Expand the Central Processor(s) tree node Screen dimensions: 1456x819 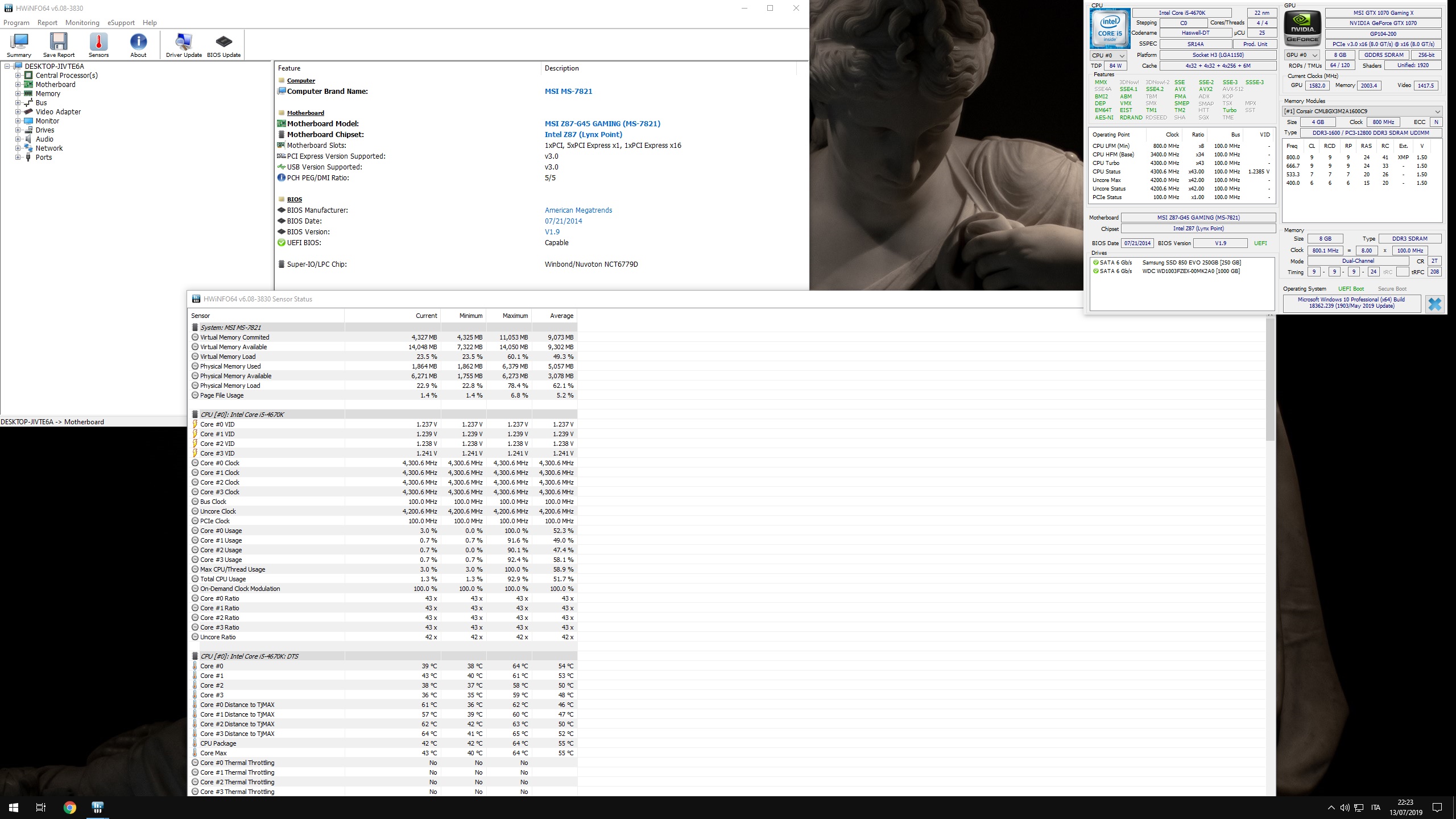coord(18,76)
